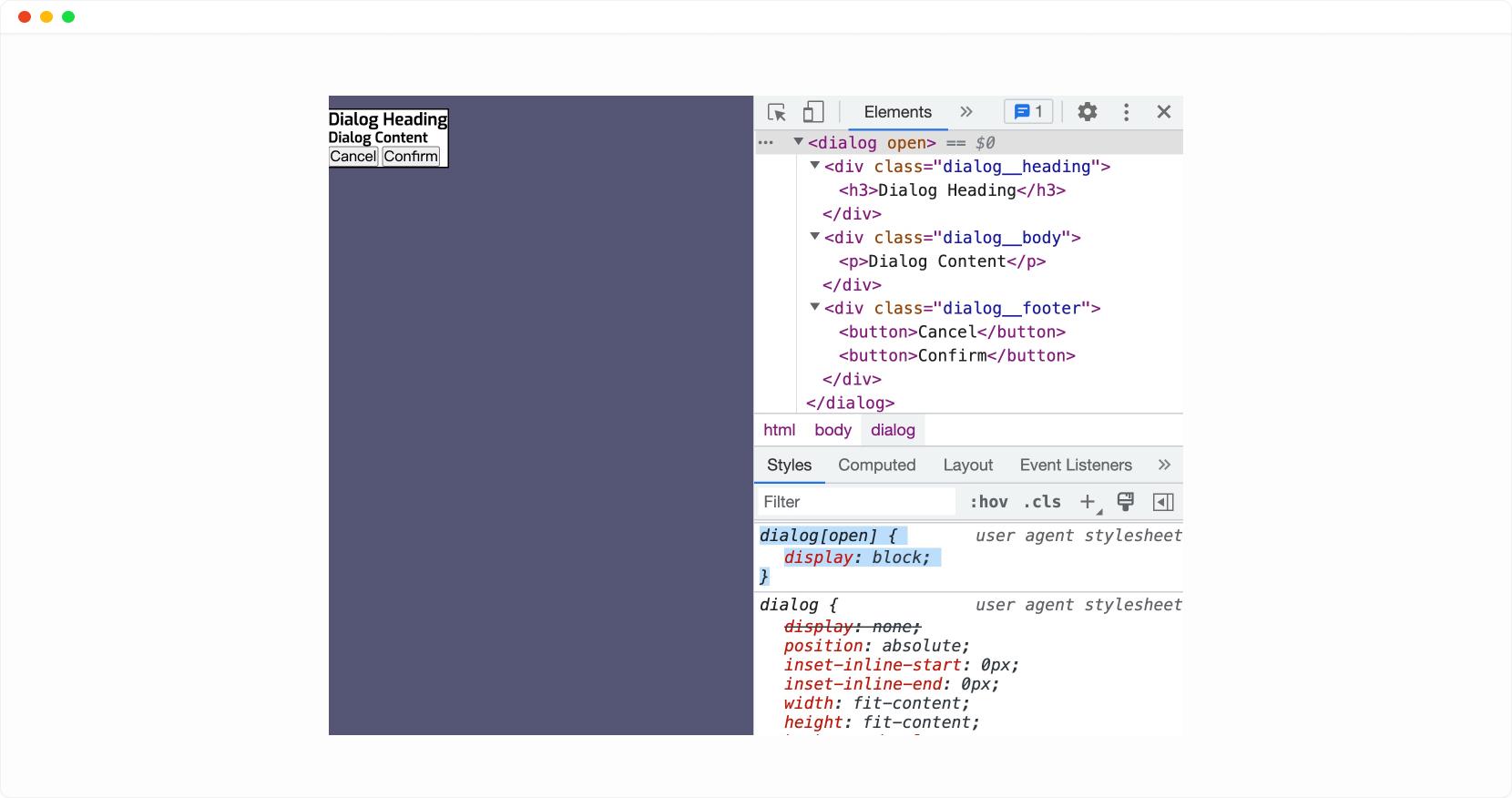Select html in the breadcrumb bar

(780, 430)
